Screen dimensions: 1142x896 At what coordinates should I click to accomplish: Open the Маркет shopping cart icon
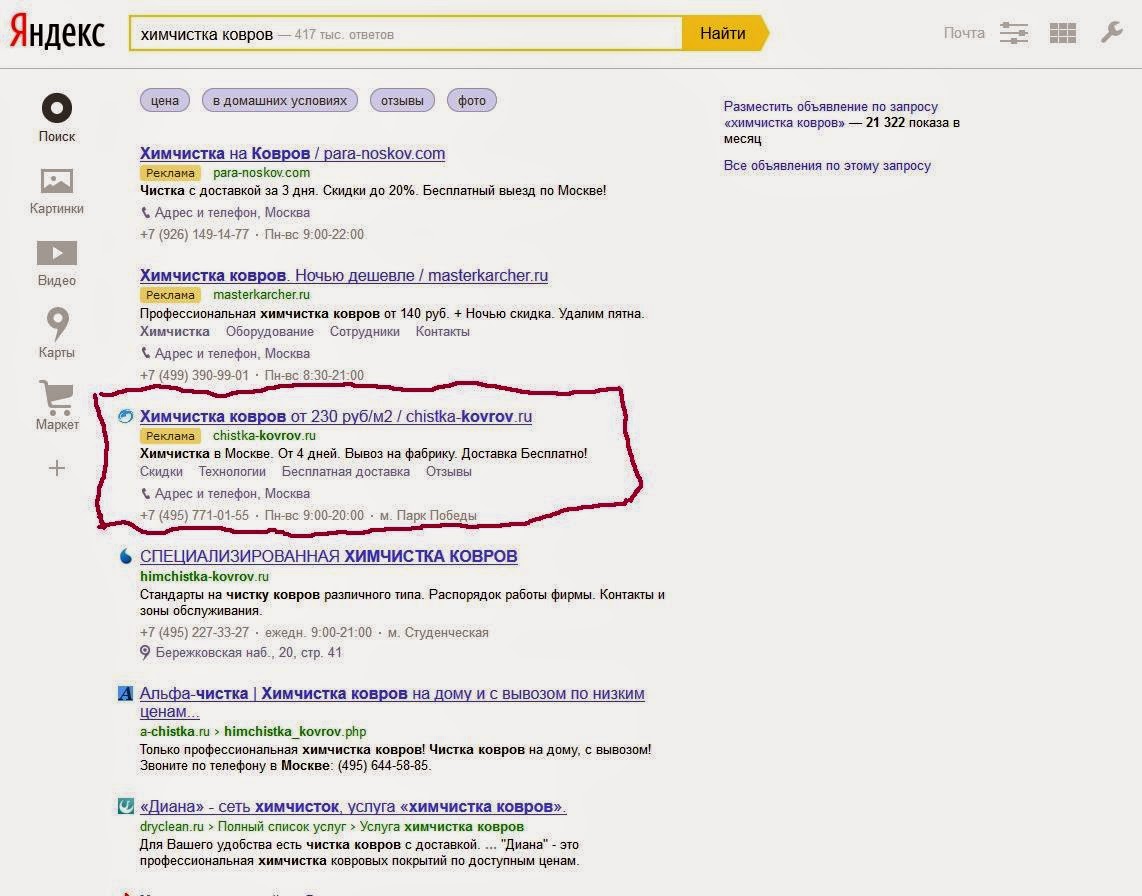(57, 396)
